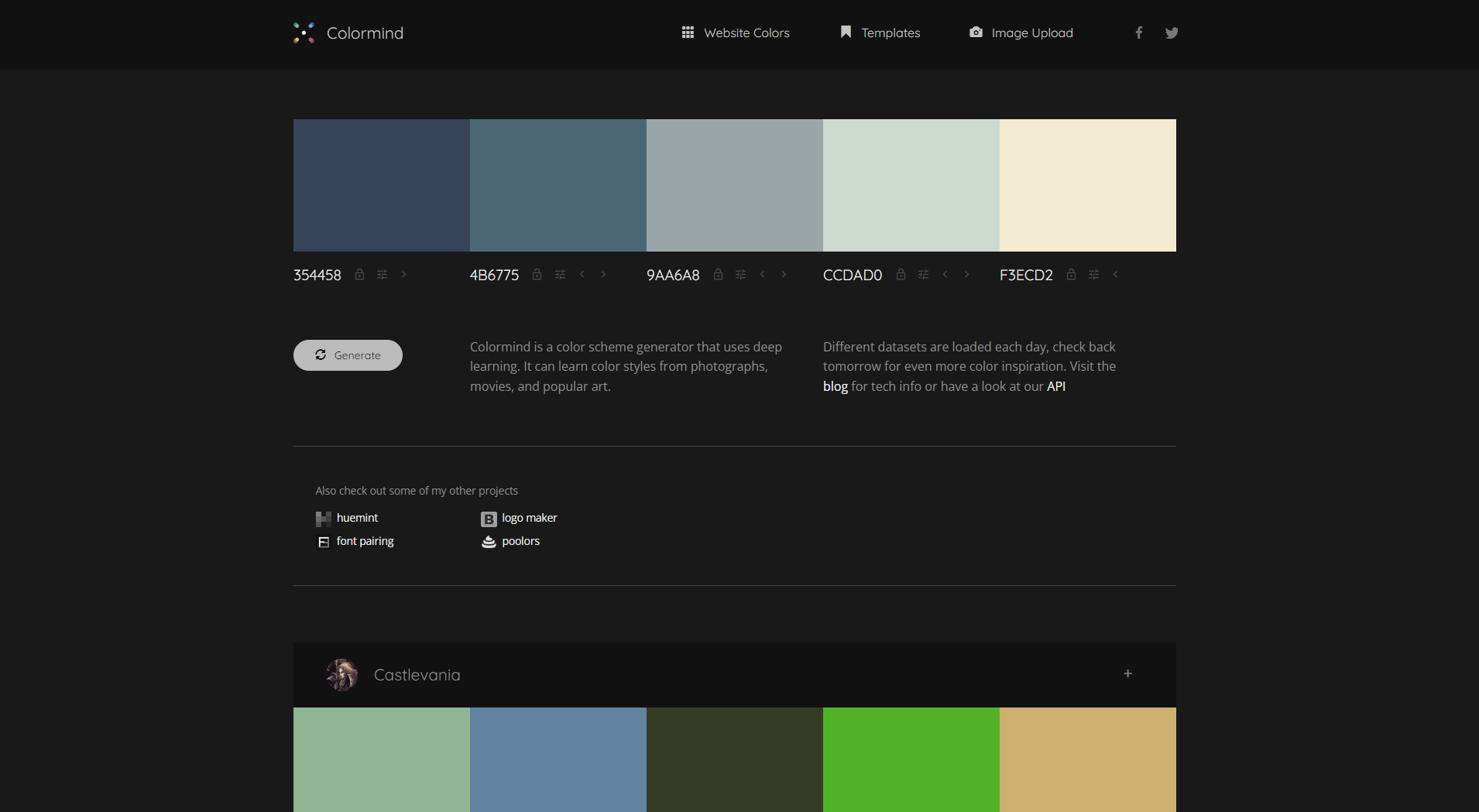Select the bright green Castlevania swatch
Image resolution: width=1479 pixels, height=812 pixels.
[911, 759]
